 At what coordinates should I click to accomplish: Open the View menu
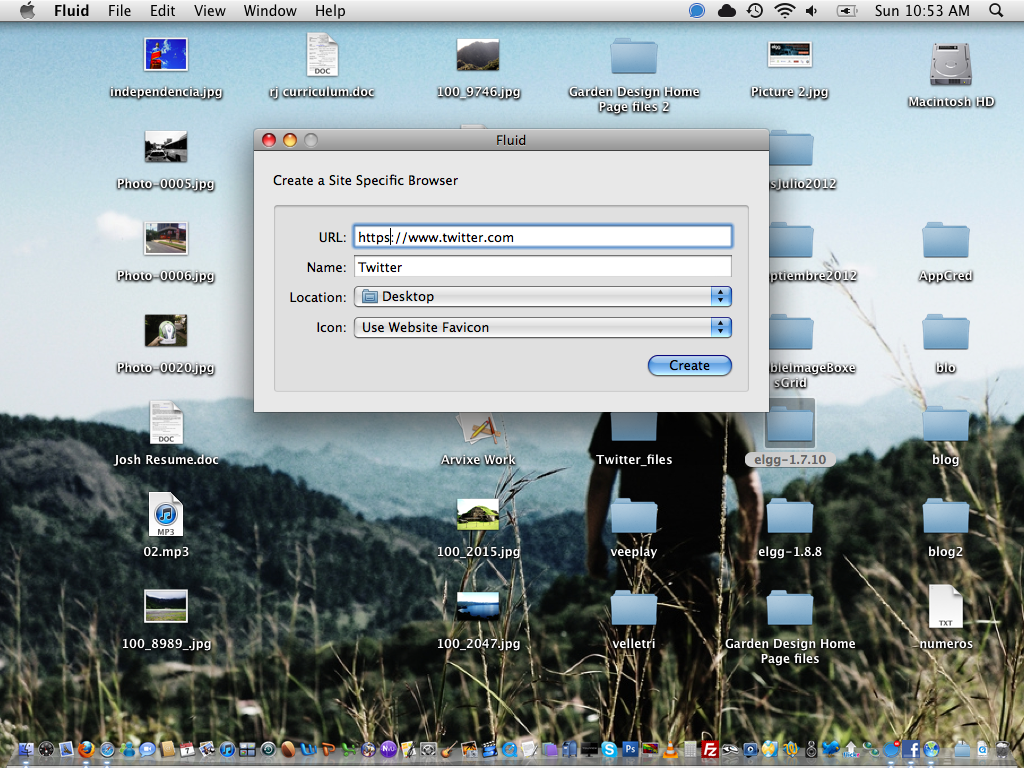point(210,10)
